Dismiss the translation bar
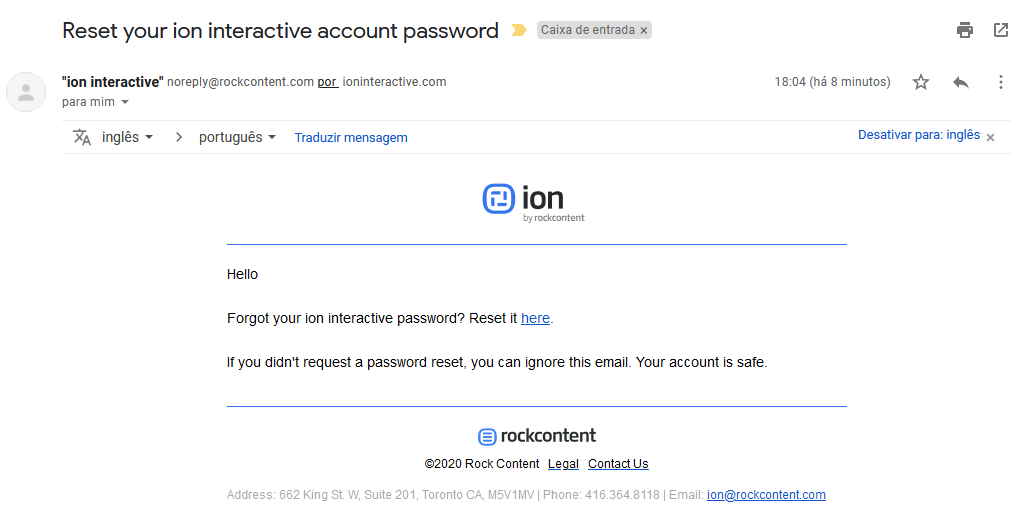This screenshot has width=1019, height=515. click(x=991, y=138)
